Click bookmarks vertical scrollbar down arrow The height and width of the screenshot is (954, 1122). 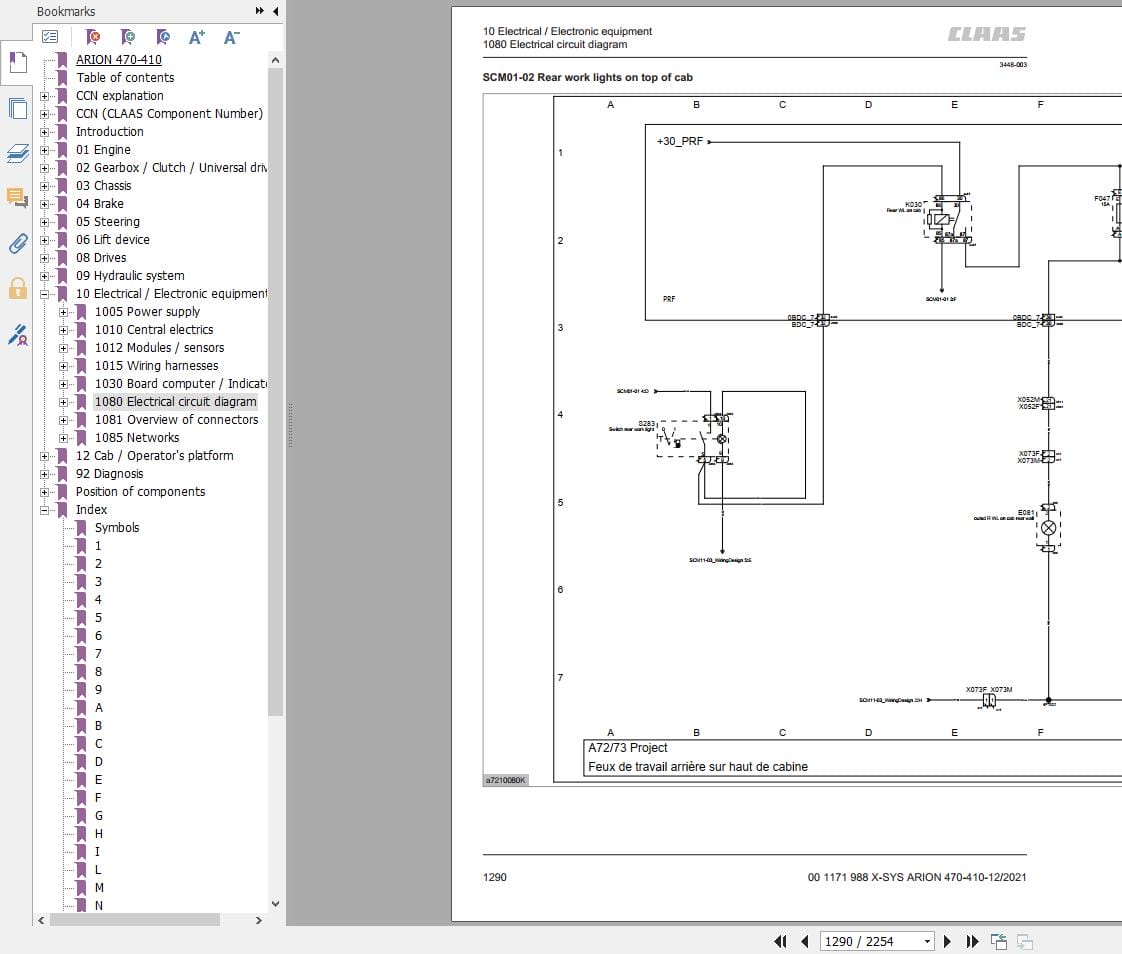(275, 904)
